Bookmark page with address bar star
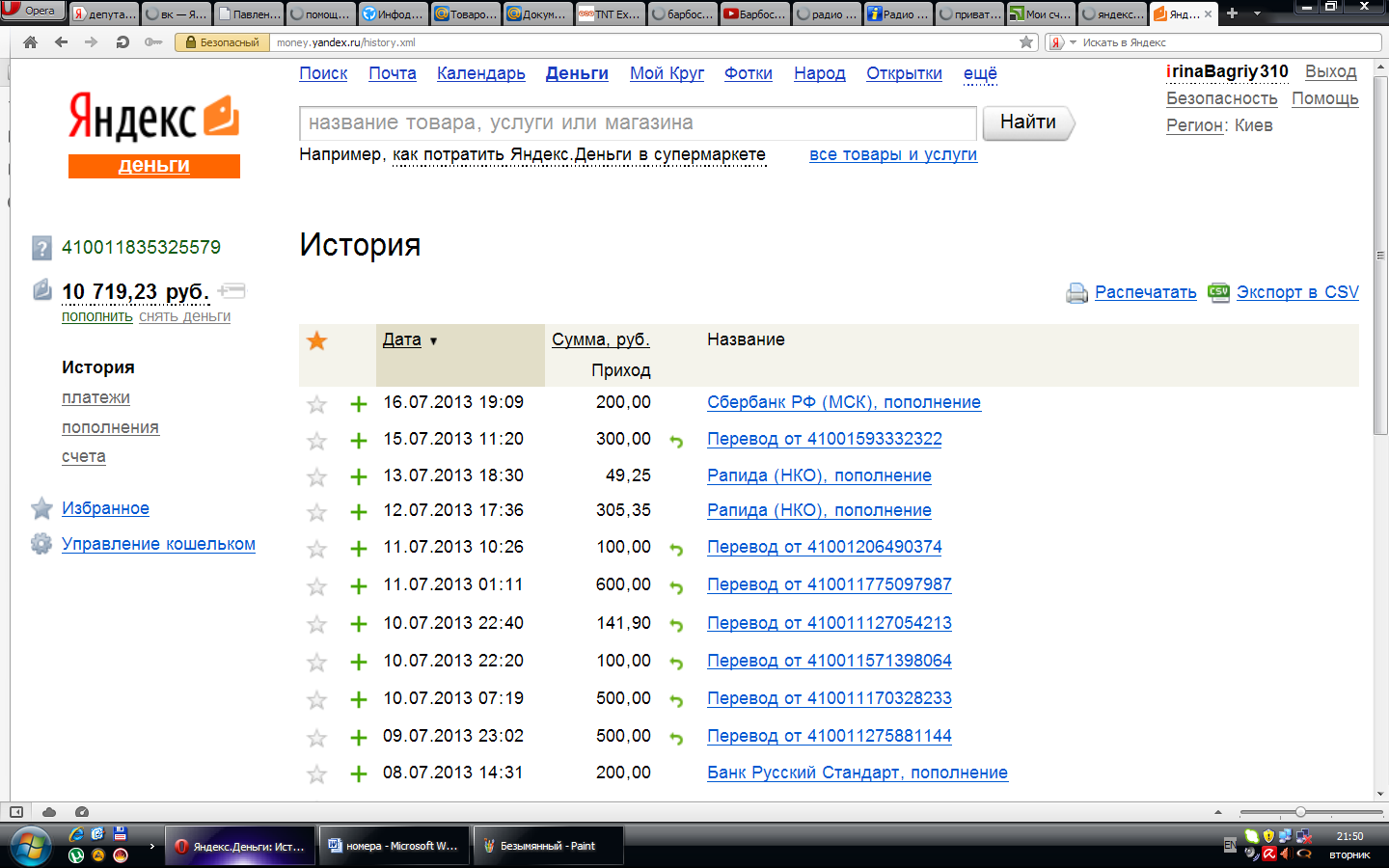 click(1026, 42)
